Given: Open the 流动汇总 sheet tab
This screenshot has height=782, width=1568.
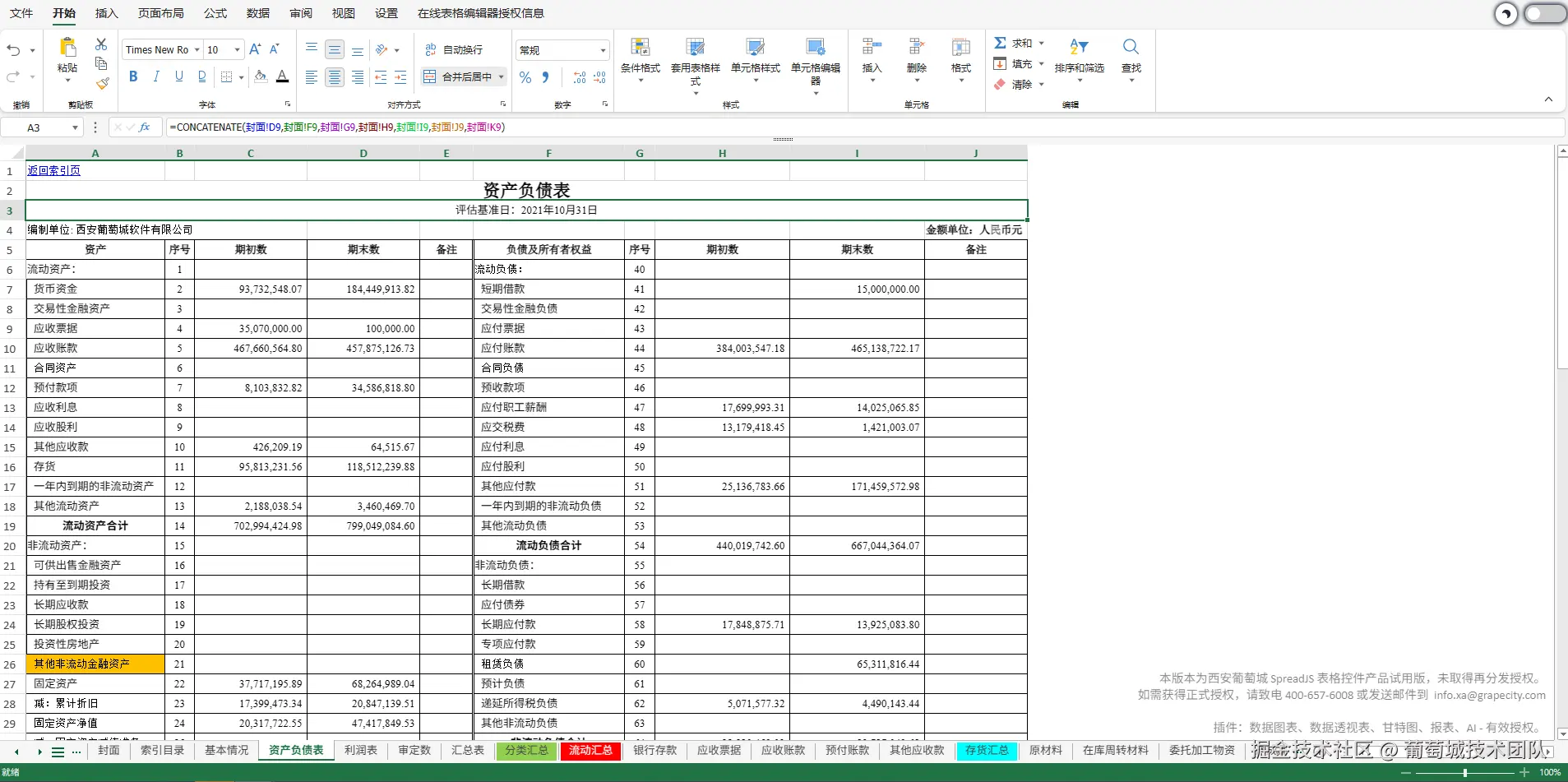Looking at the screenshot, I should coord(590,751).
